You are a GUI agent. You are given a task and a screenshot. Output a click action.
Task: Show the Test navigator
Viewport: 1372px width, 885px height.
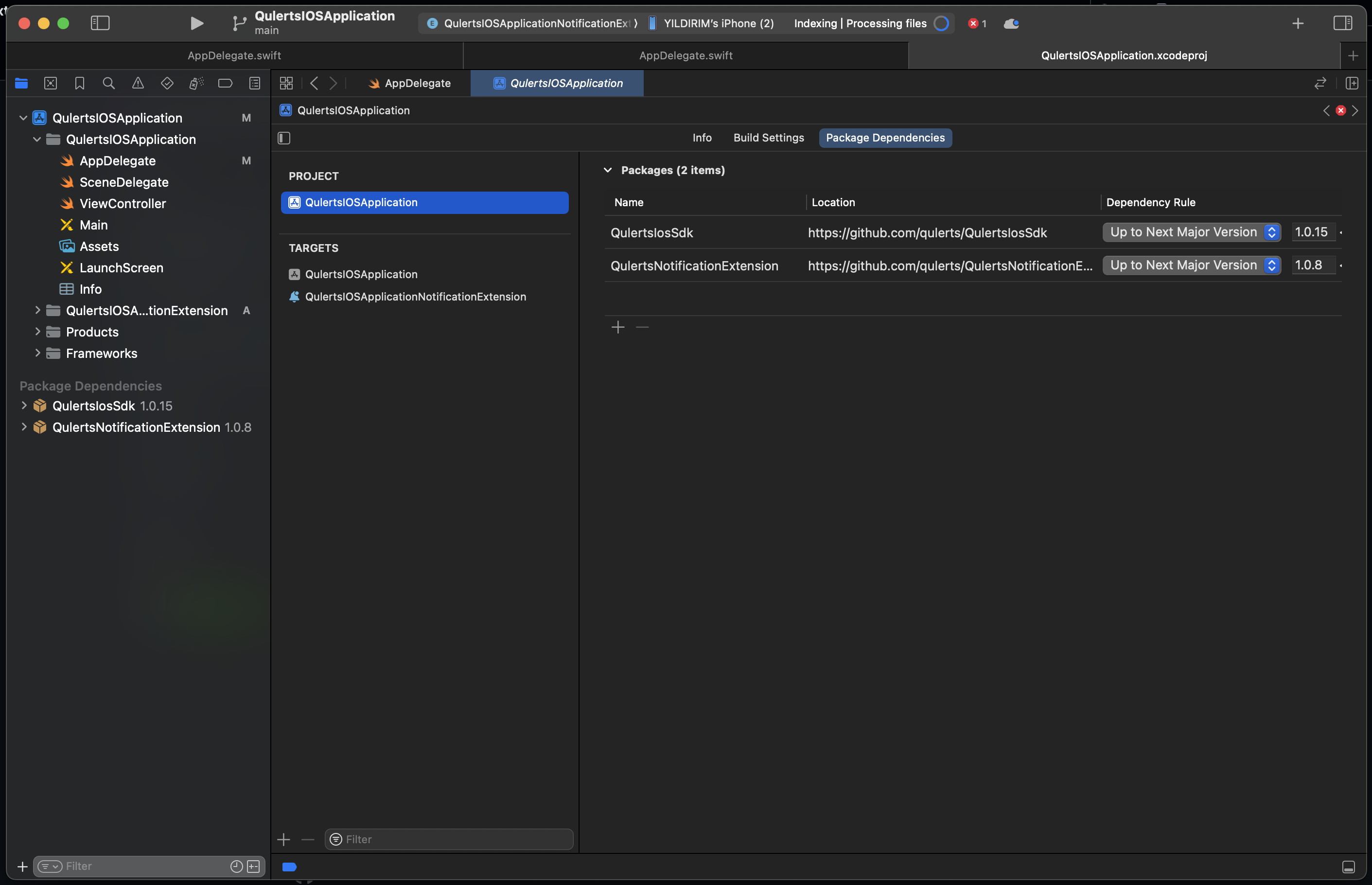[167, 83]
